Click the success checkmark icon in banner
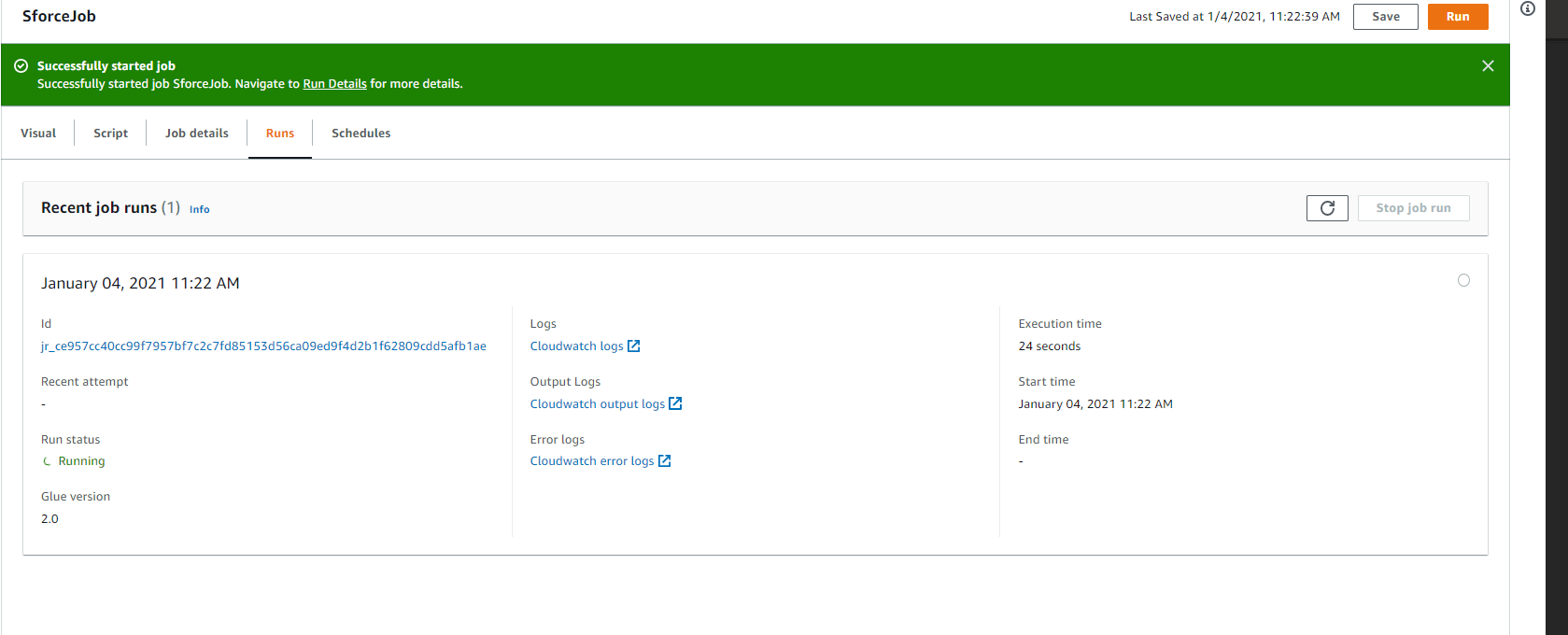 (x=21, y=66)
